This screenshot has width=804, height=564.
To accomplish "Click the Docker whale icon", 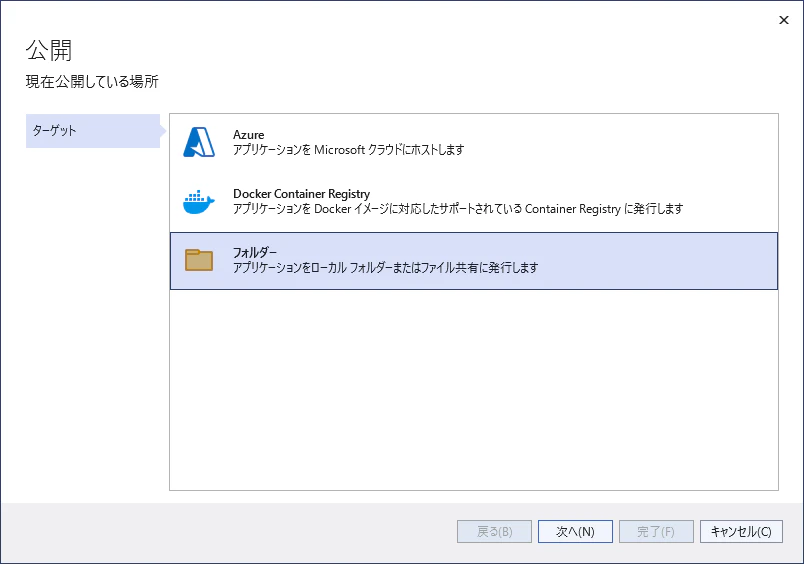I will pyautogui.click(x=199, y=202).
